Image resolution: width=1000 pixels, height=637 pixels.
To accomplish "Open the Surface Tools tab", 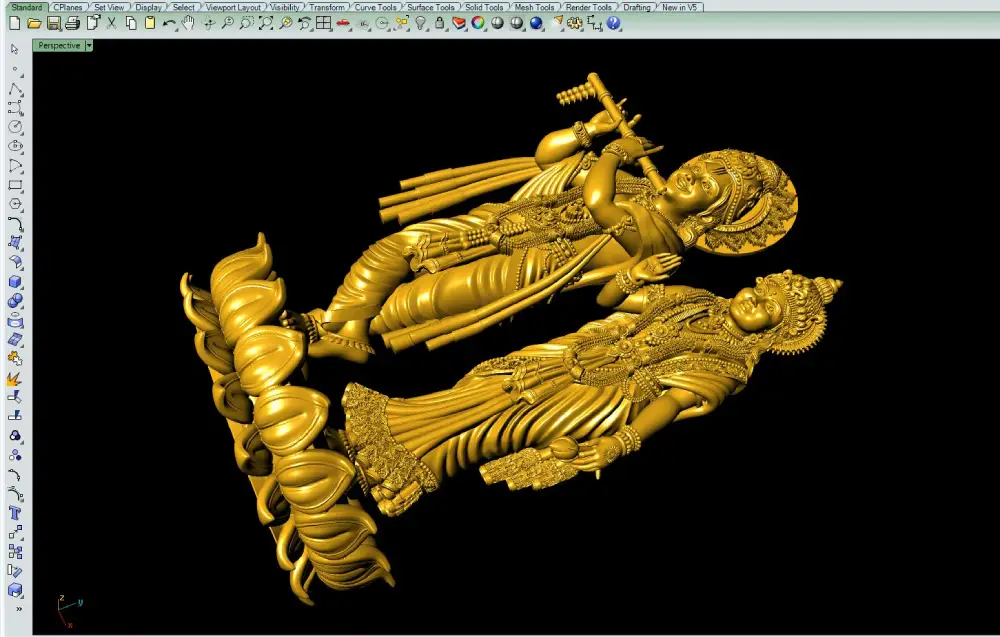I will (x=431, y=7).
